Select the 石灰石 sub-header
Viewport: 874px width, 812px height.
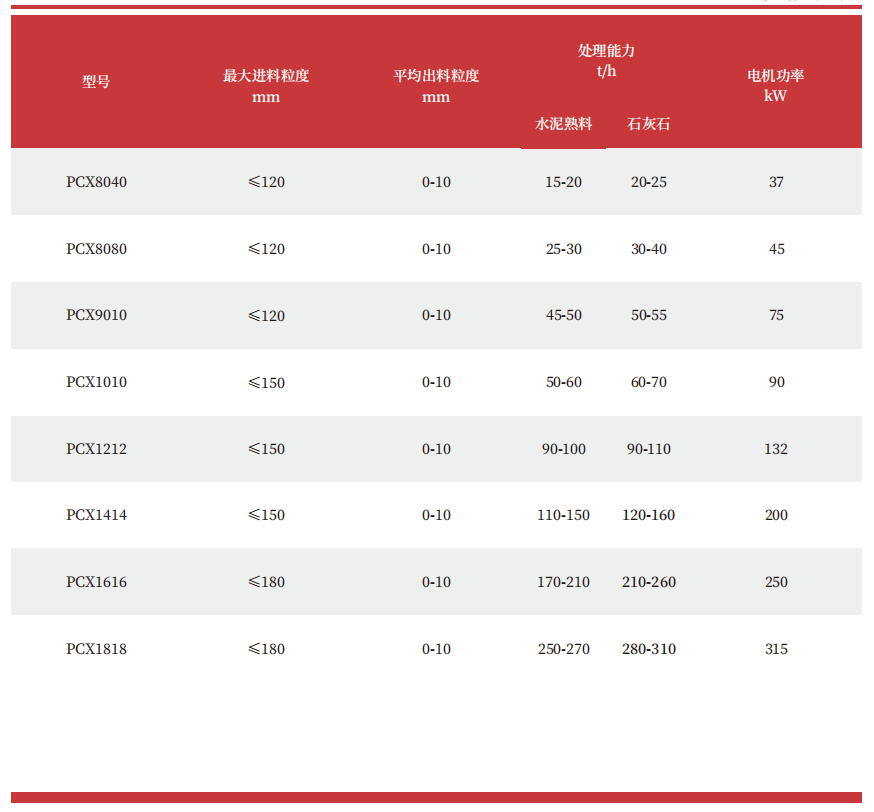tap(648, 125)
